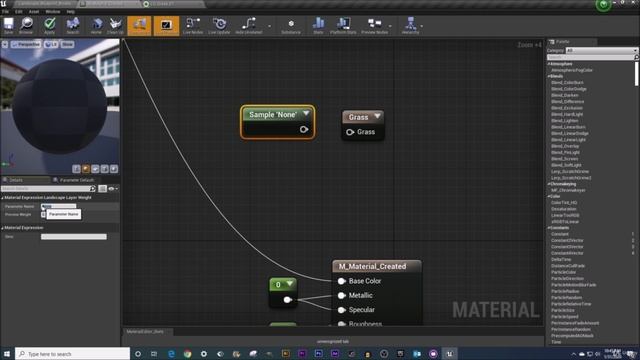Open the Asset menu

(x=34, y=11)
